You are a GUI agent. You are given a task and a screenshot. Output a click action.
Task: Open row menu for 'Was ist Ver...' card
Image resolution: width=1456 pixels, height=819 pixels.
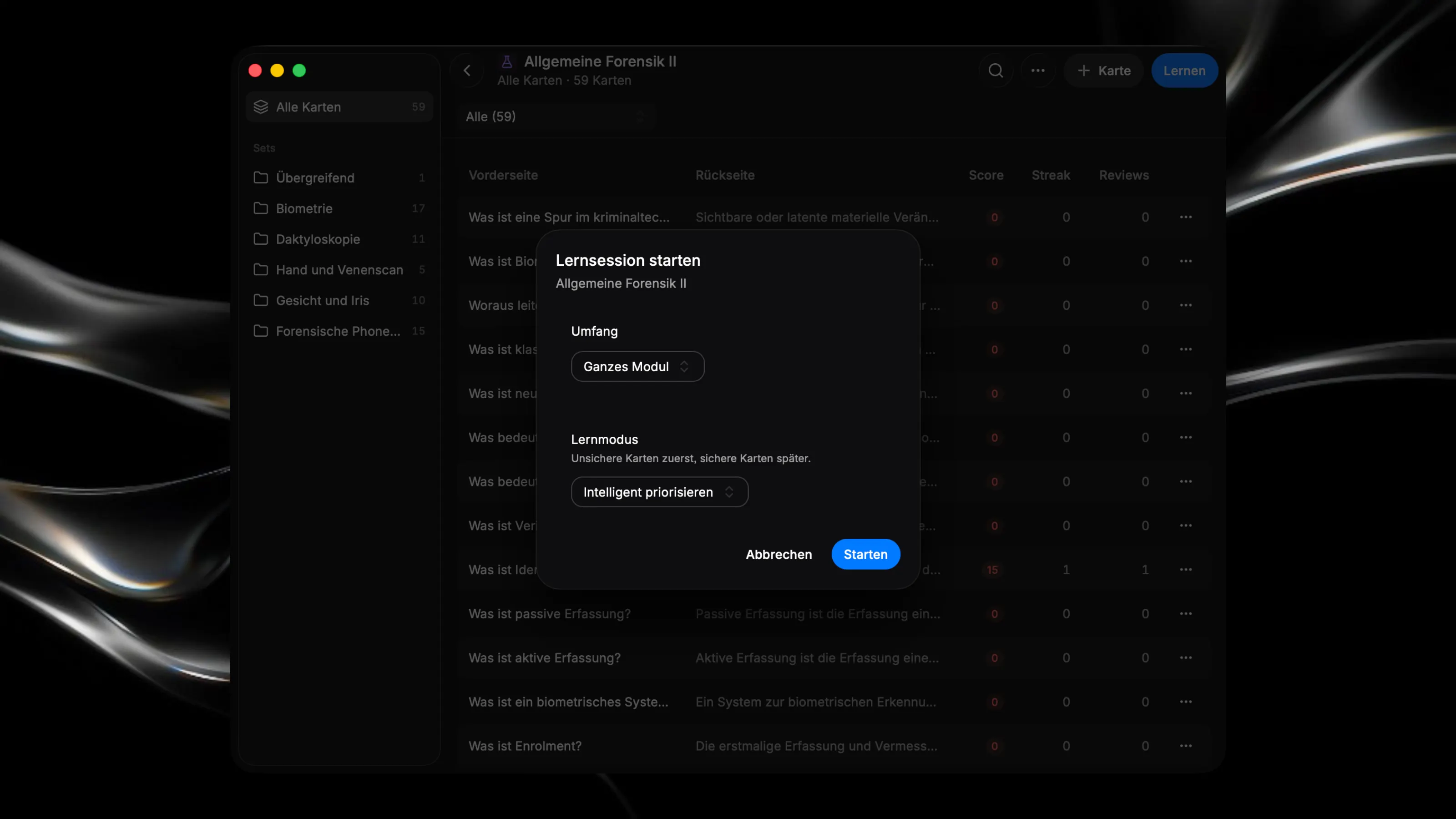pos(1186,526)
